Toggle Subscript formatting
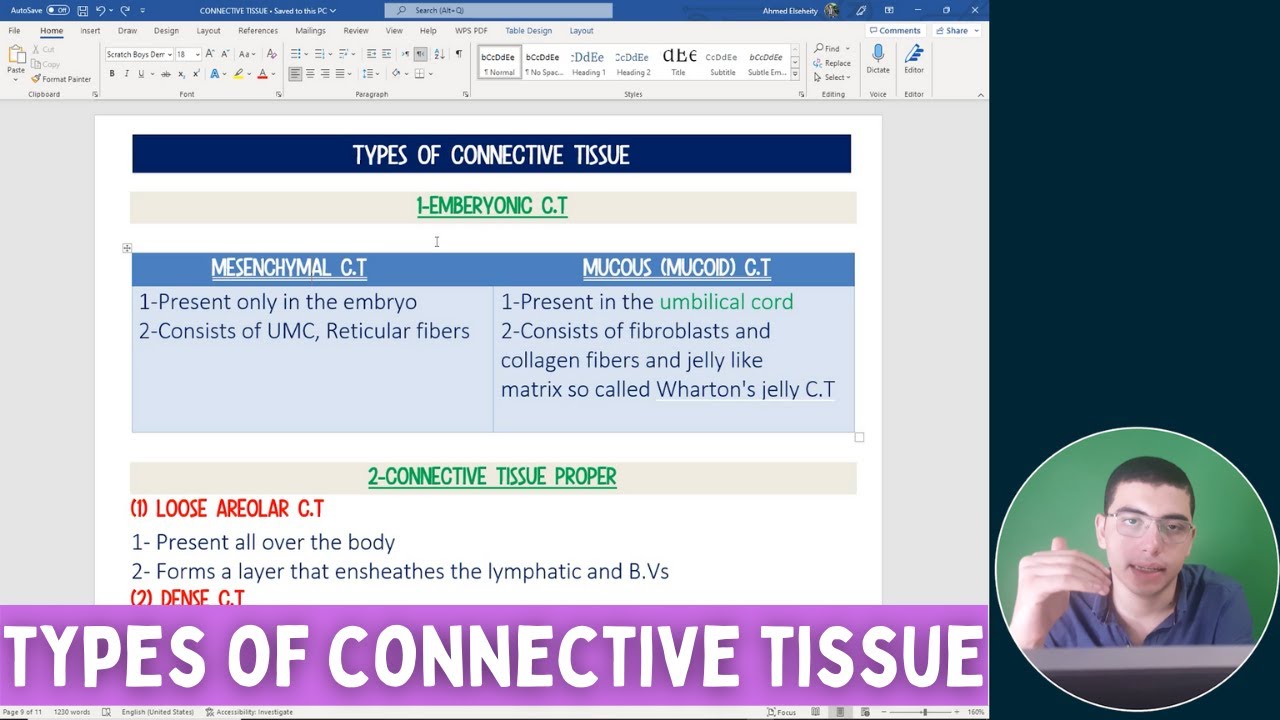The width and height of the screenshot is (1280, 720). pyautogui.click(x=181, y=74)
